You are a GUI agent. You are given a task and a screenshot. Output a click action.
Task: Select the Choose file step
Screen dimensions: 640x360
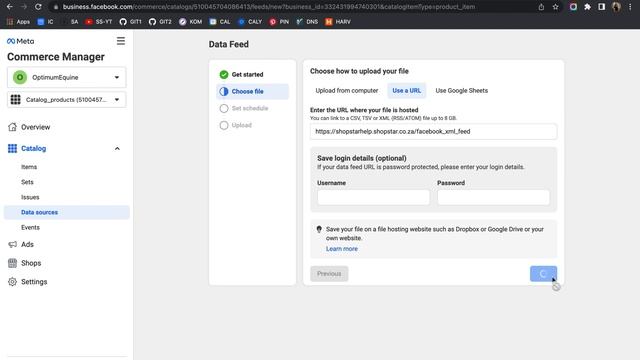point(253,91)
